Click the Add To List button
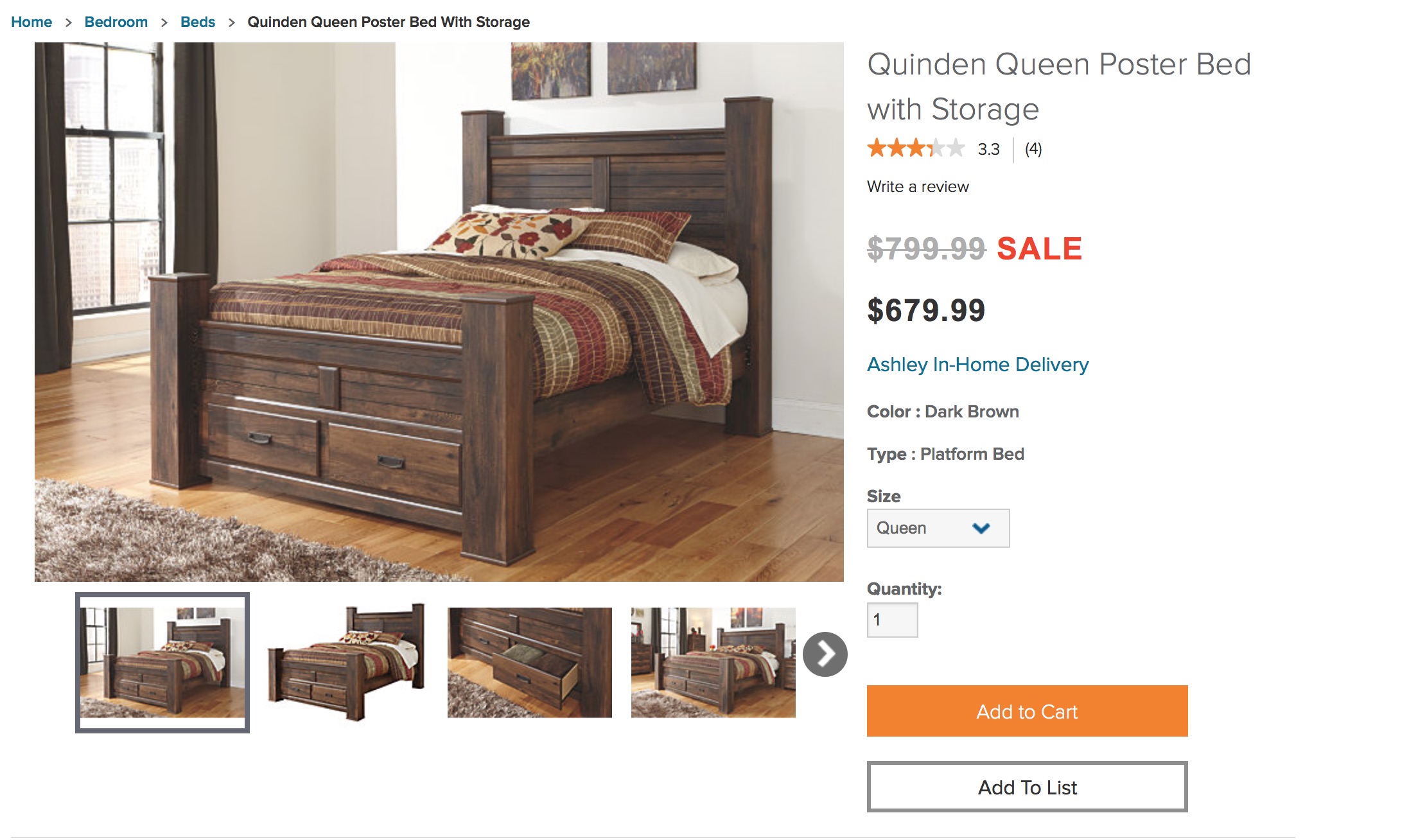 tap(1028, 787)
